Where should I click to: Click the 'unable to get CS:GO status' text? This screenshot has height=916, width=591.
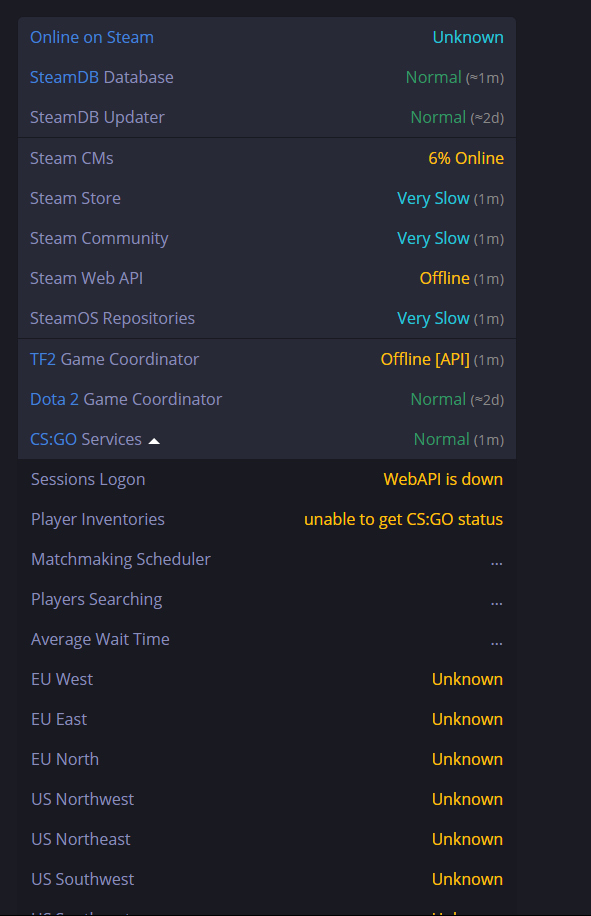(x=404, y=519)
